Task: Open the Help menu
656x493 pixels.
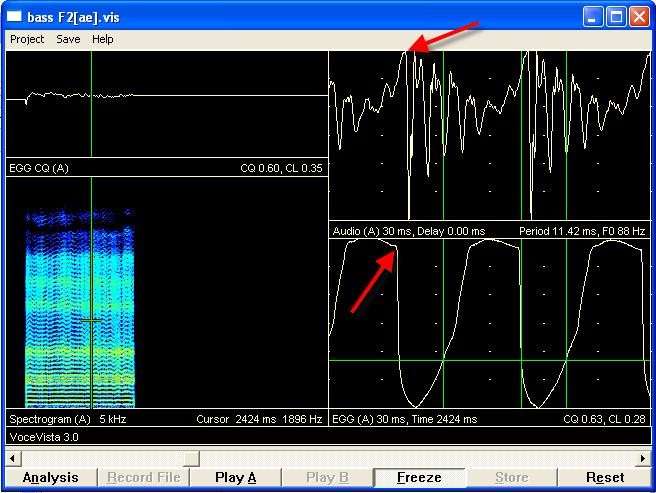Action: pyautogui.click(x=102, y=39)
